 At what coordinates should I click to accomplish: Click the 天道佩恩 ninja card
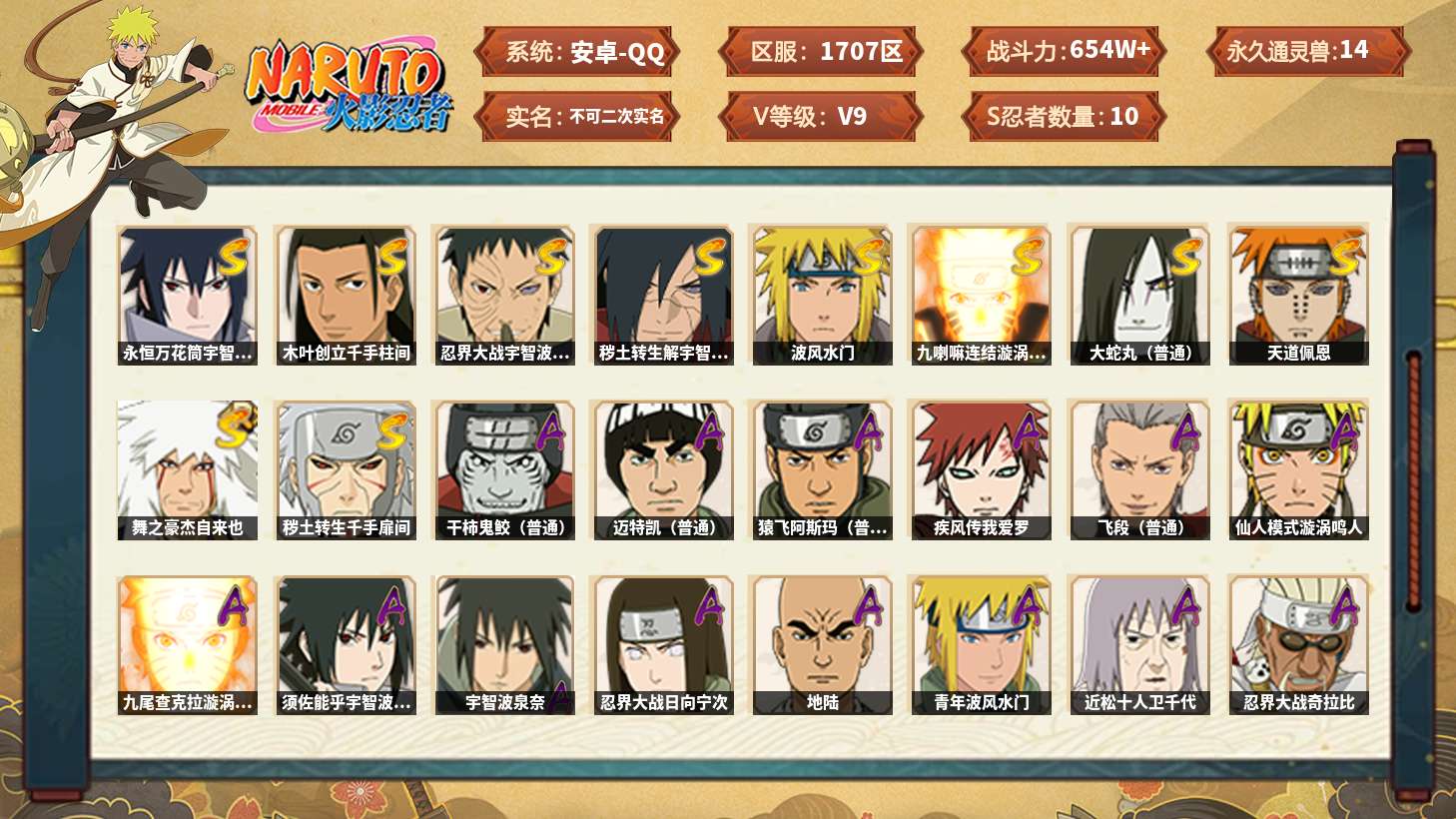tap(1298, 295)
